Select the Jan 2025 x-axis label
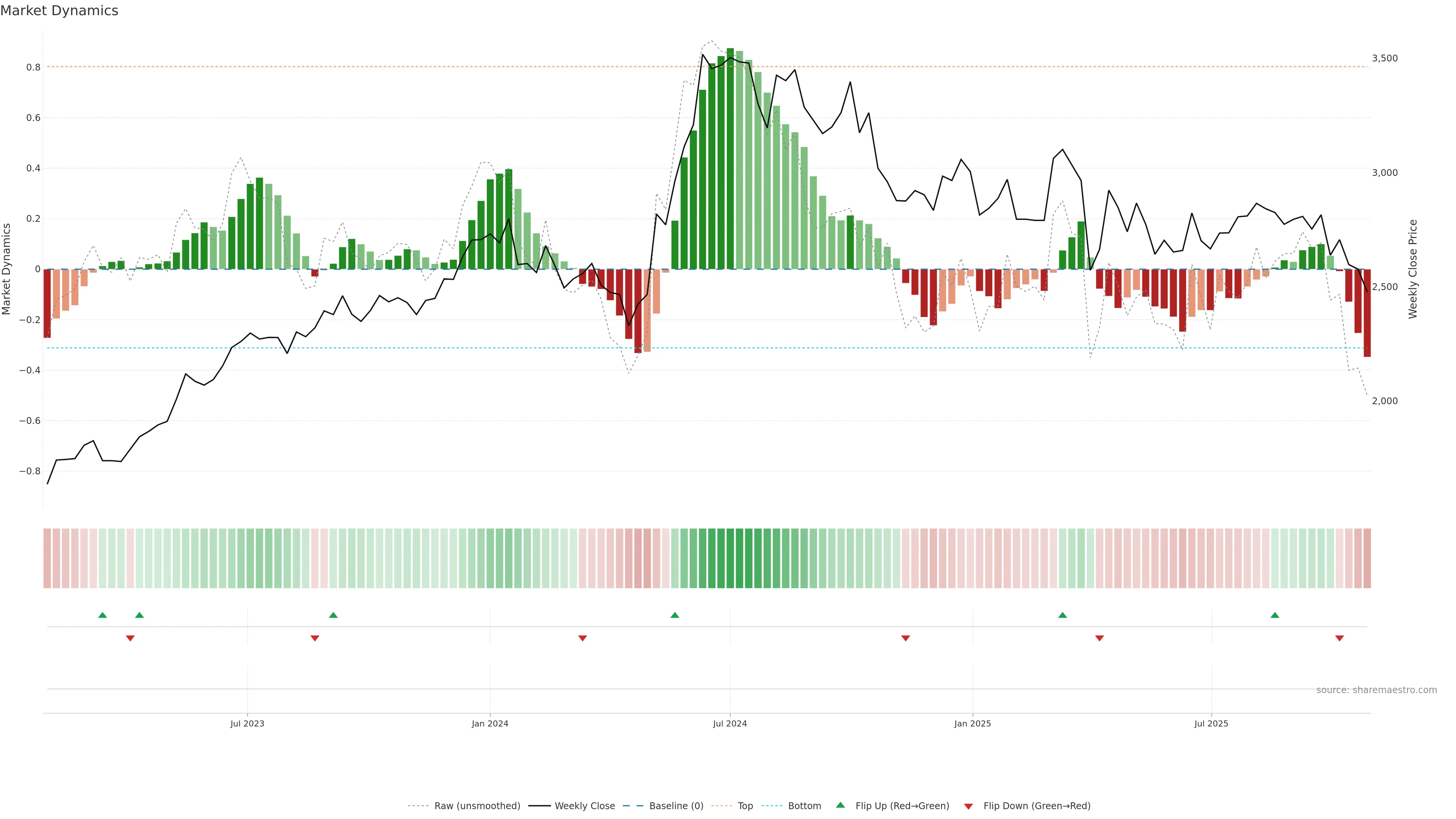The image size is (1456, 819). [972, 723]
